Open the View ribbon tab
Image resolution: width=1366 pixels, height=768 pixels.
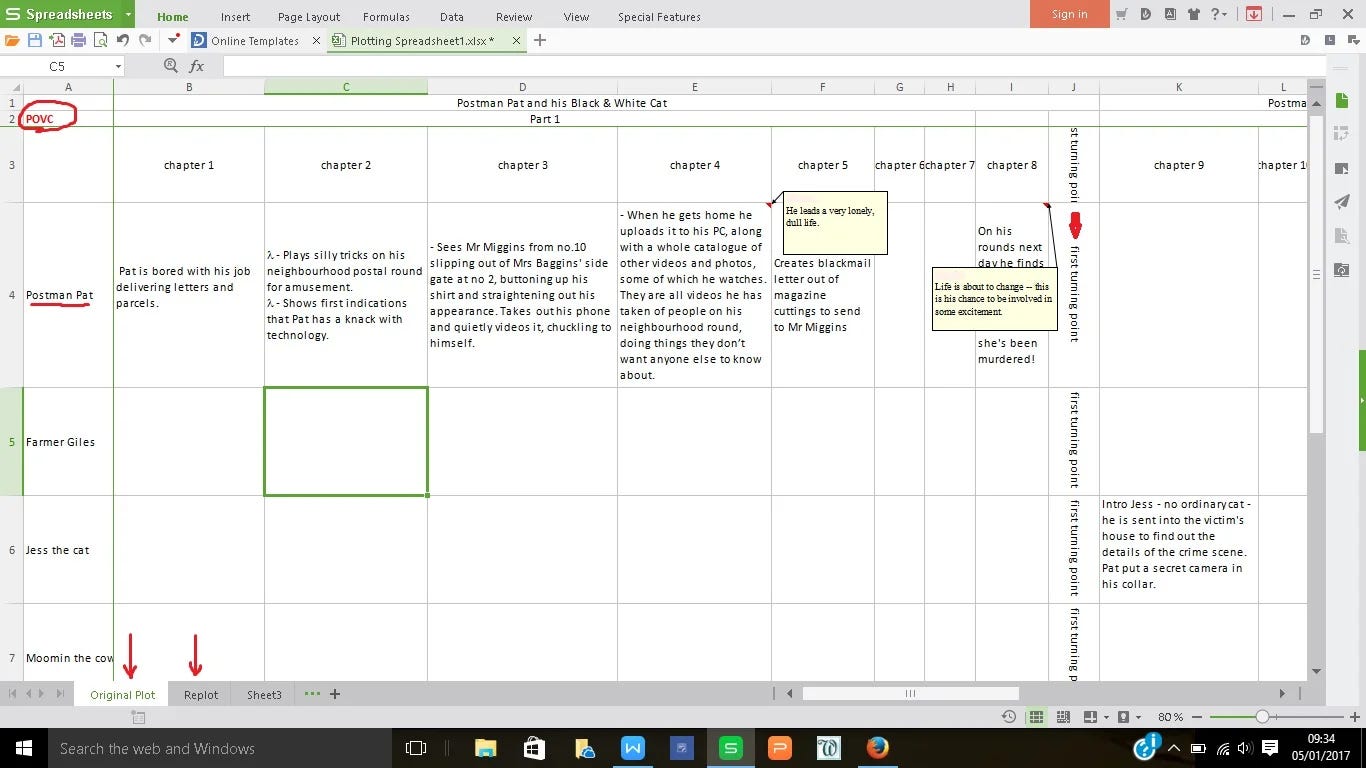pos(576,16)
